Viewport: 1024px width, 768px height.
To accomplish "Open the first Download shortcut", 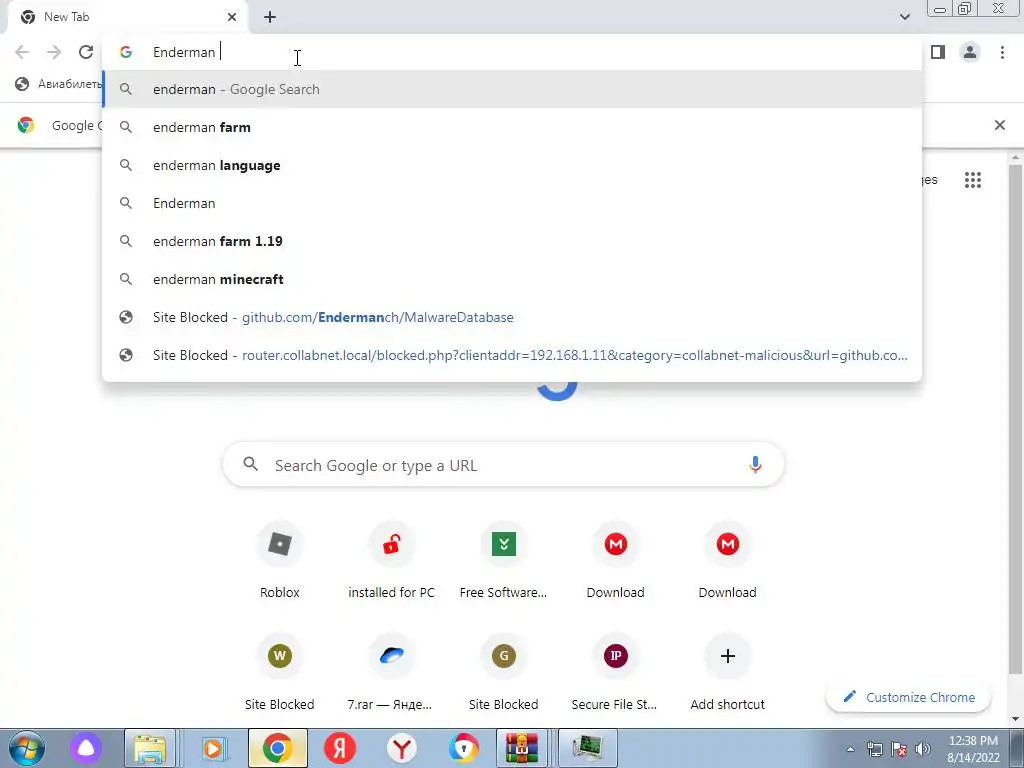I will click(615, 562).
